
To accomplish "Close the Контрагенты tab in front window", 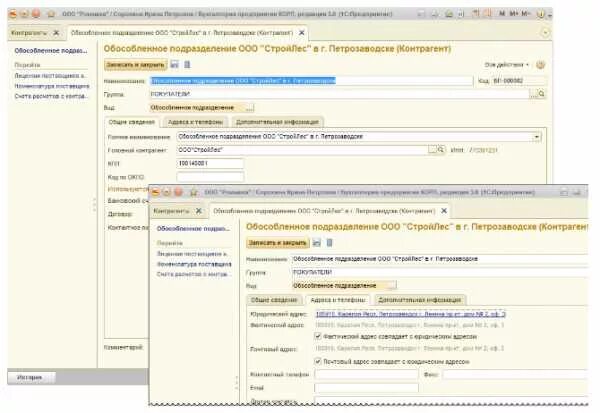I will [199, 211].
